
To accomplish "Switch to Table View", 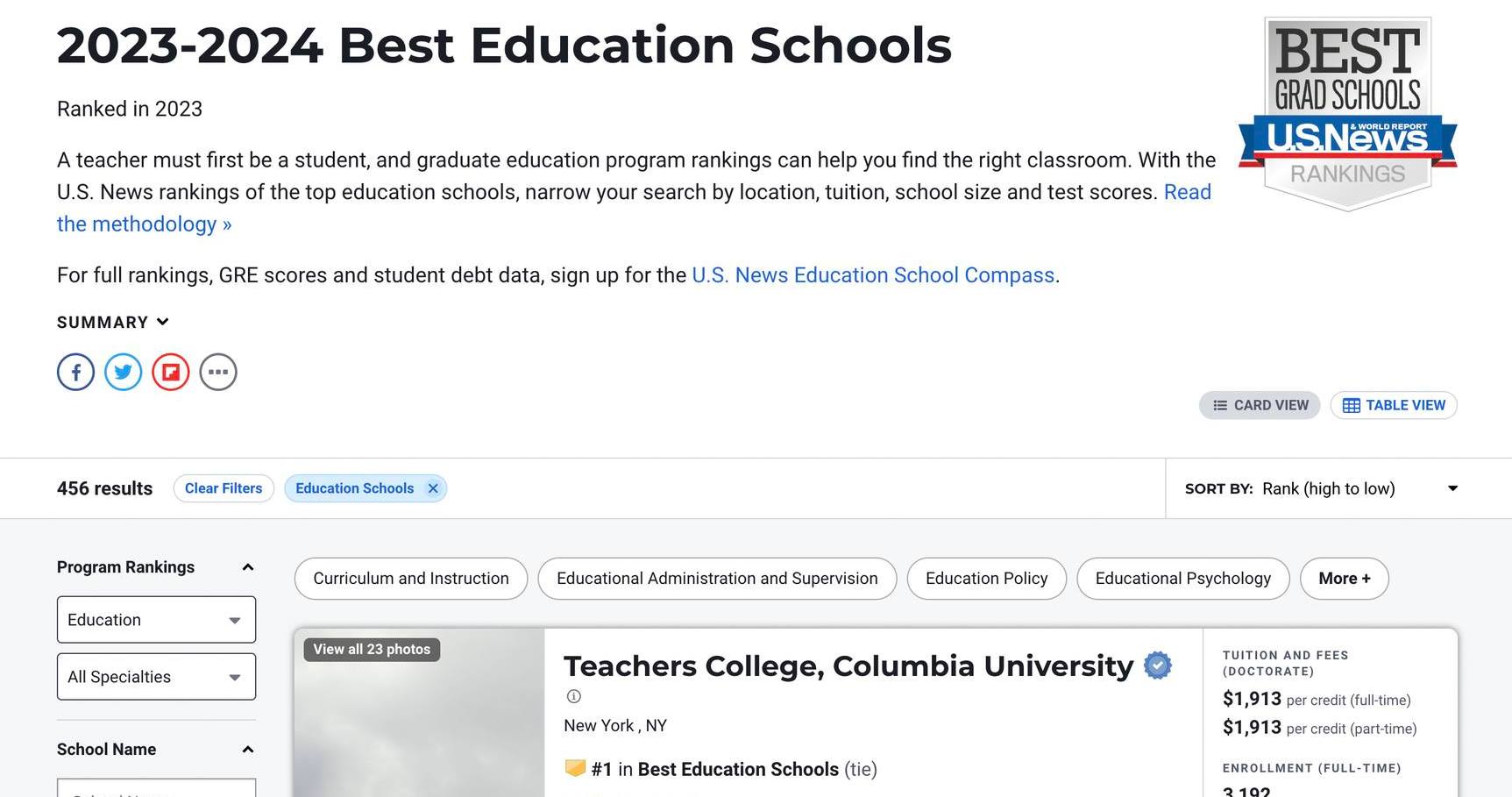I will (1394, 405).
